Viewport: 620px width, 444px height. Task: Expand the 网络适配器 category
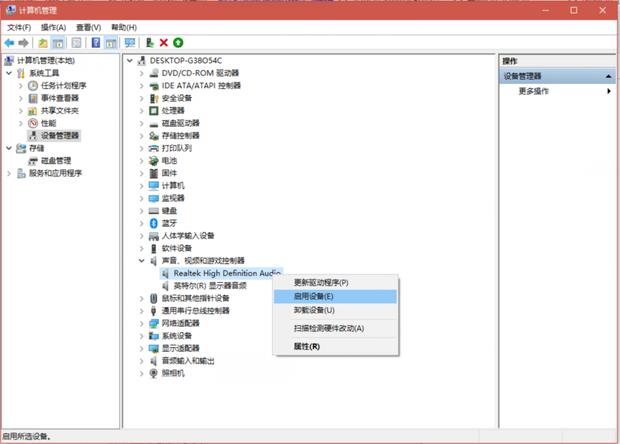click(142, 323)
